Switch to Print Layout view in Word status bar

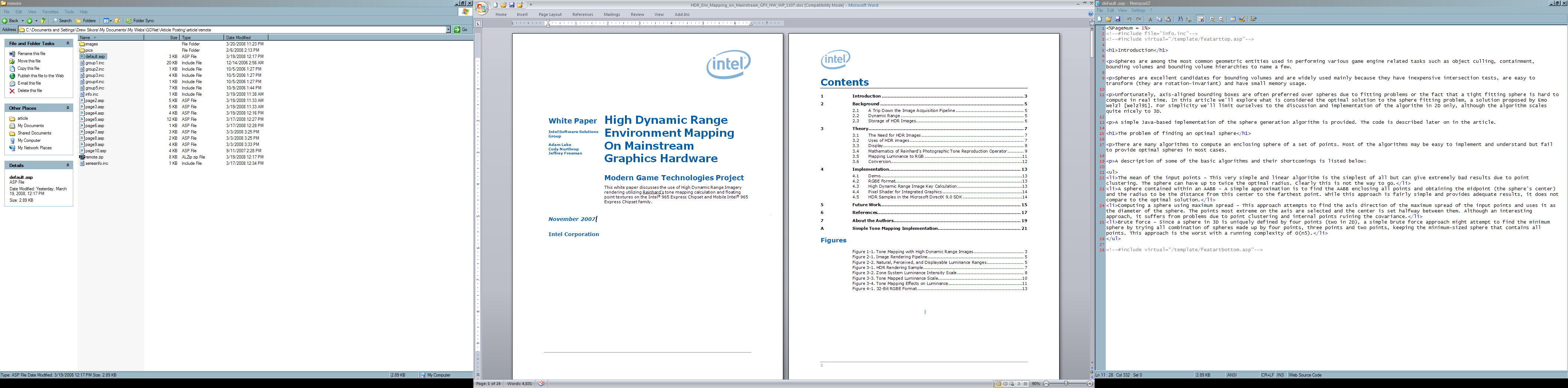click(999, 384)
